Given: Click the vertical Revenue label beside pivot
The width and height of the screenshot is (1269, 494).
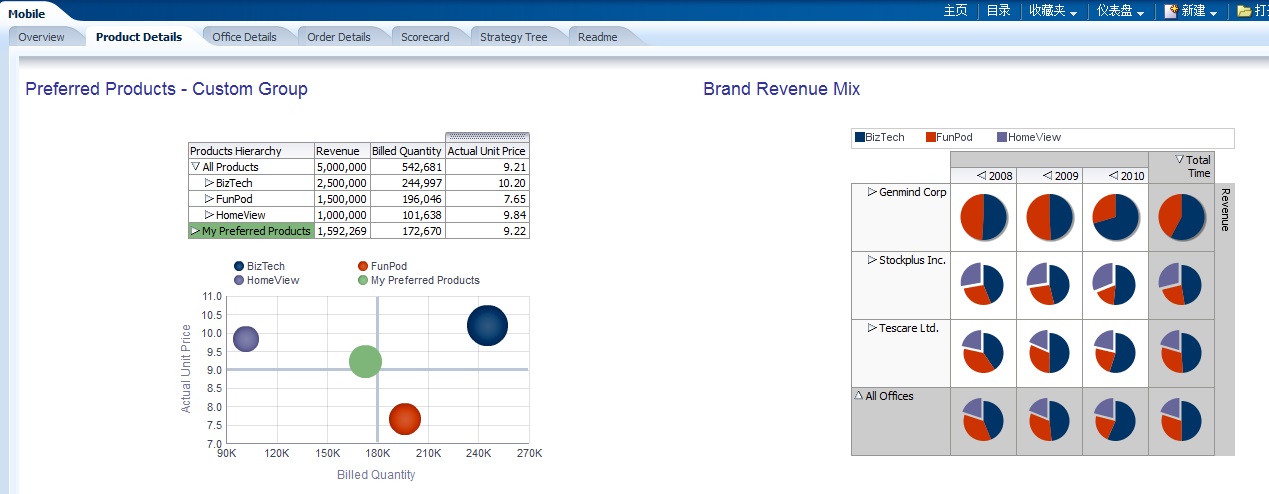Looking at the screenshot, I should [x=1225, y=210].
